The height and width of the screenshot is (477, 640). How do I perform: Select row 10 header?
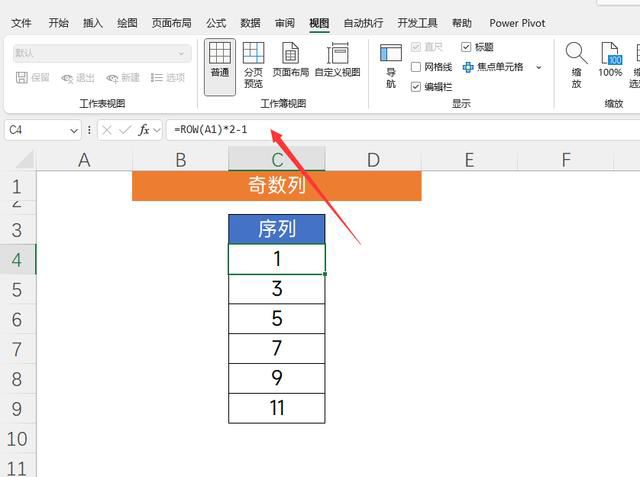[x=17, y=439]
